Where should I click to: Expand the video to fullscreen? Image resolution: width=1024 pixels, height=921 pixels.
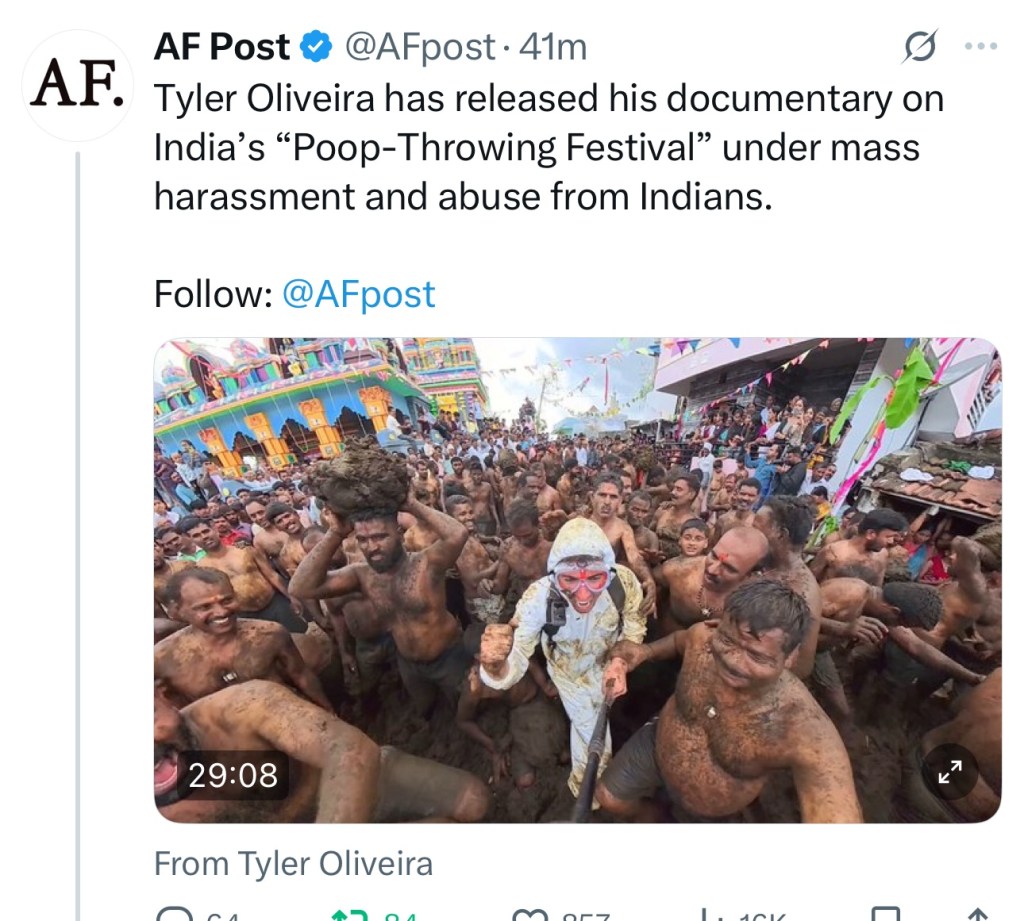(x=949, y=772)
